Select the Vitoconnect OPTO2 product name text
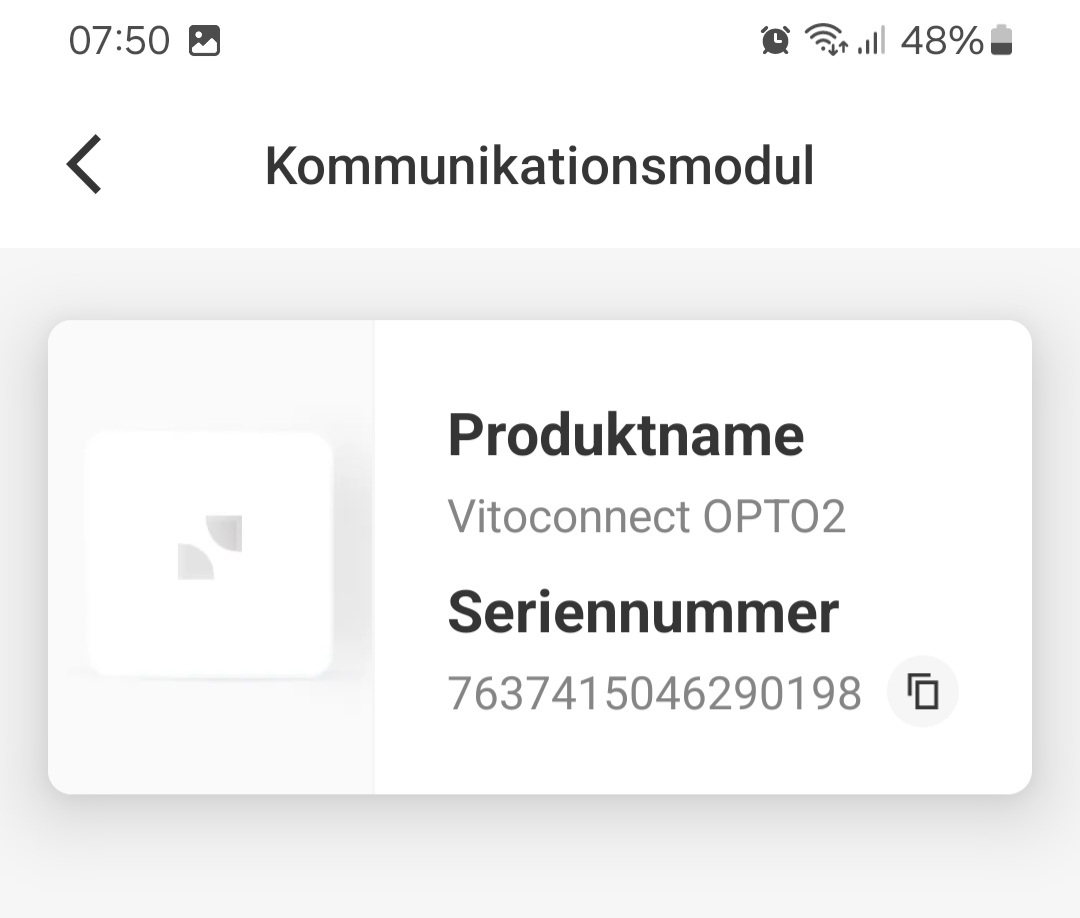This screenshot has height=918, width=1080. pyautogui.click(x=646, y=516)
